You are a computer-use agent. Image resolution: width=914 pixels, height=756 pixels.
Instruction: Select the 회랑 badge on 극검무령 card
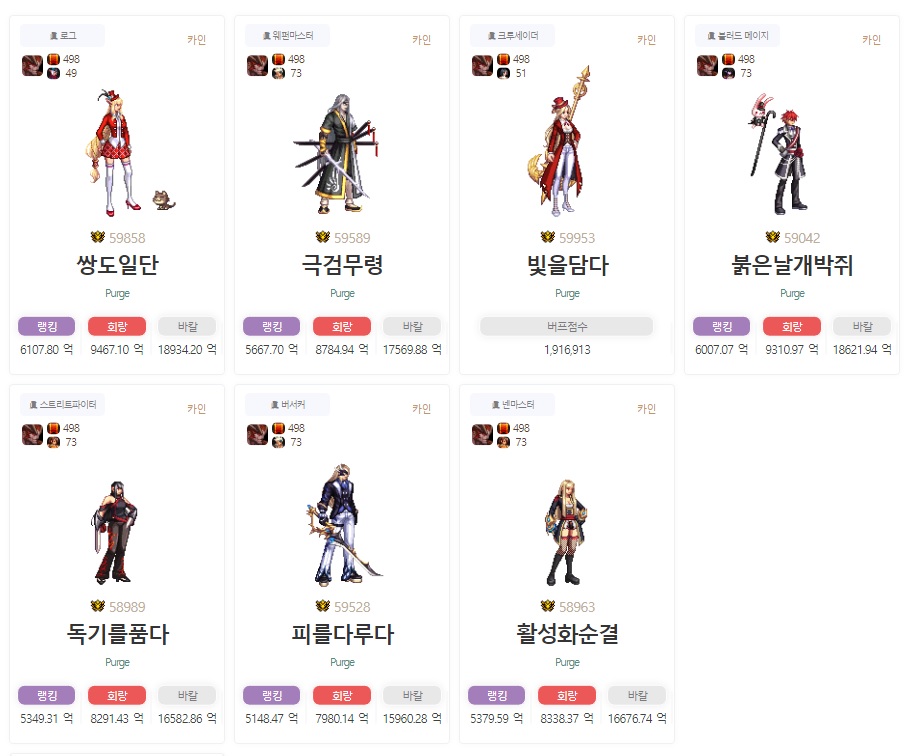point(342,326)
